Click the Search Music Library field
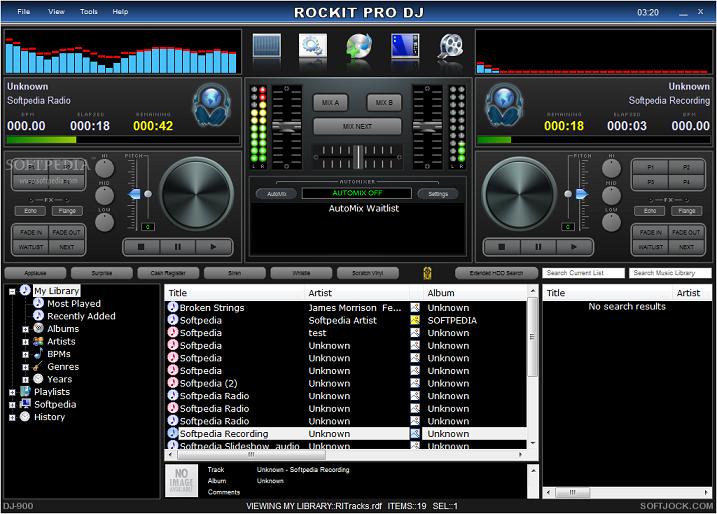Image resolution: width=717 pixels, height=514 pixels. click(669, 273)
